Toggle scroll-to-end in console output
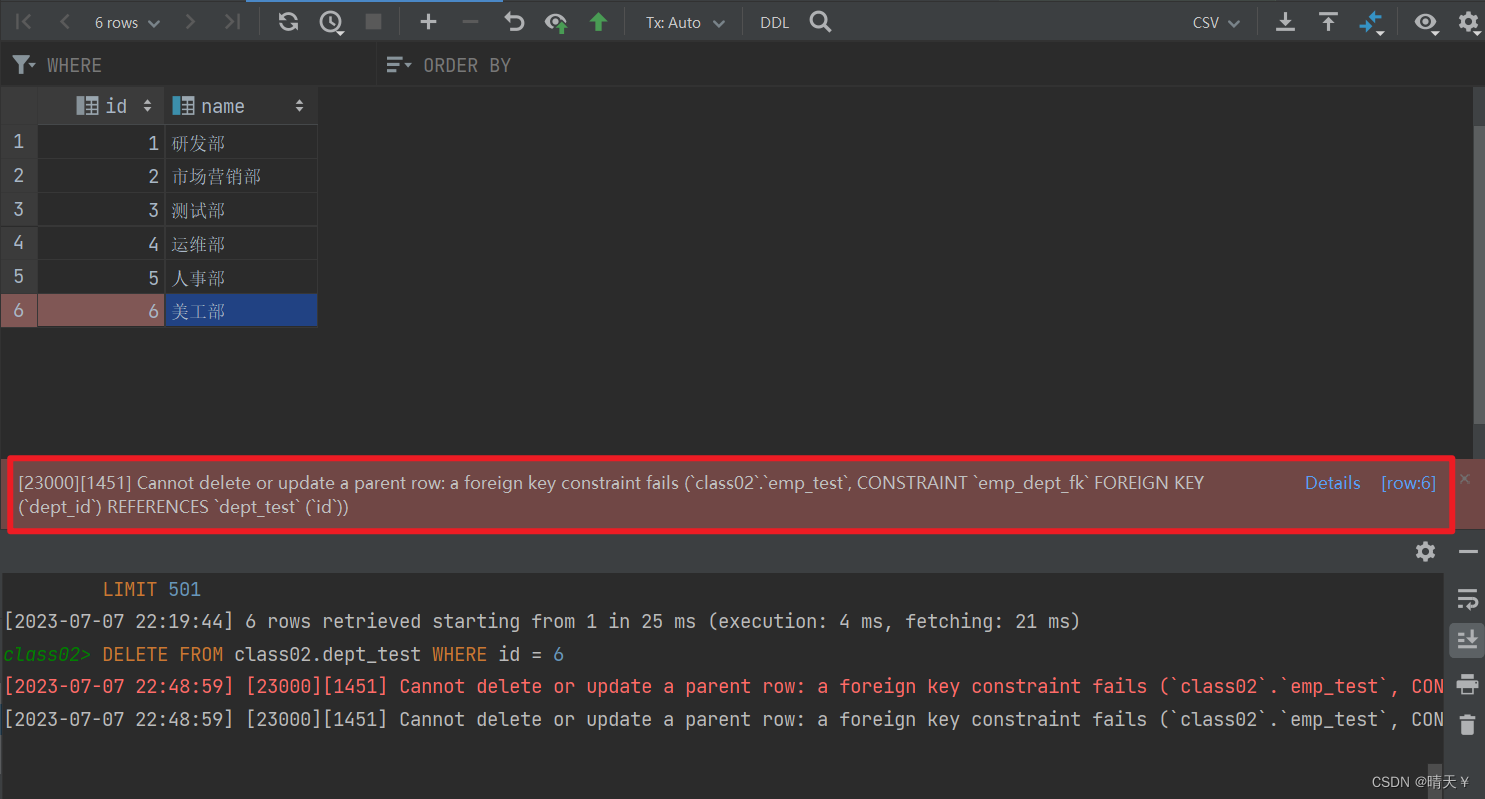1485x799 pixels. point(1468,641)
